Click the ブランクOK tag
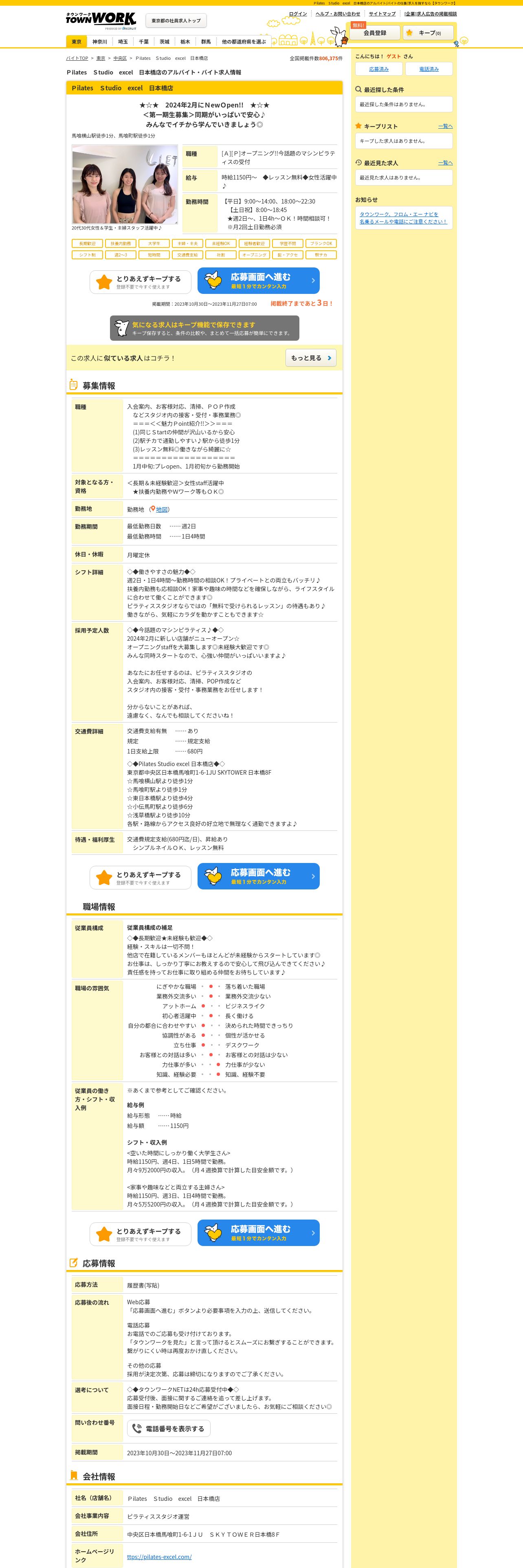This screenshot has width=523, height=1568. [321, 243]
